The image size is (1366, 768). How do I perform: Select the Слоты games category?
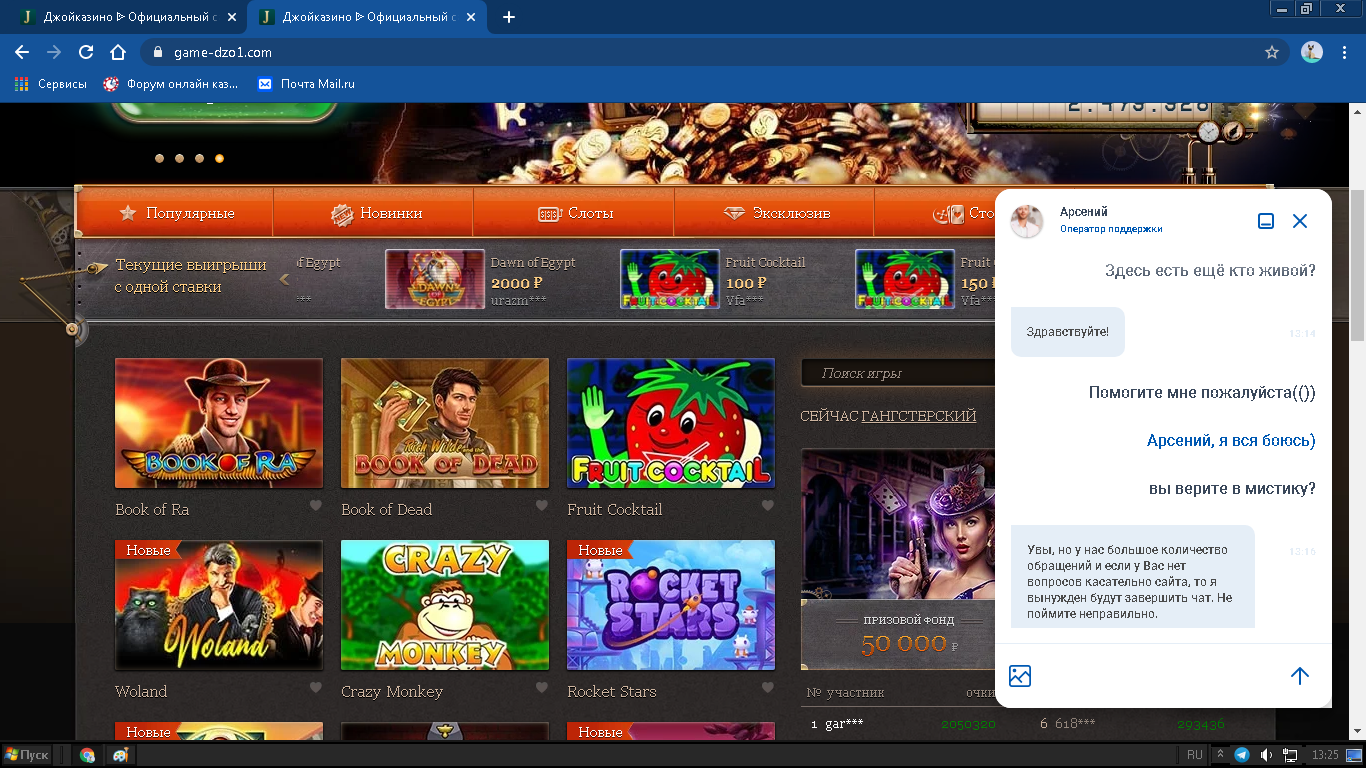point(575,213)
